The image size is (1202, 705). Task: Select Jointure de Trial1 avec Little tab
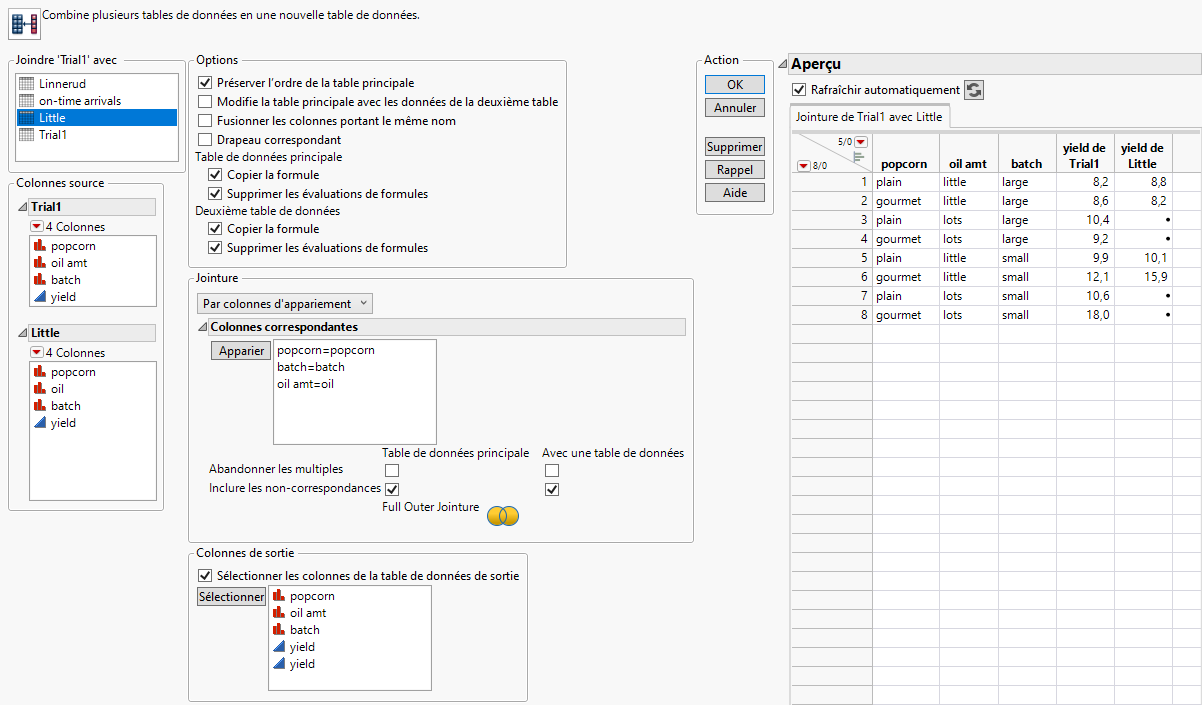pyautogui.click(x=868, y=117)
